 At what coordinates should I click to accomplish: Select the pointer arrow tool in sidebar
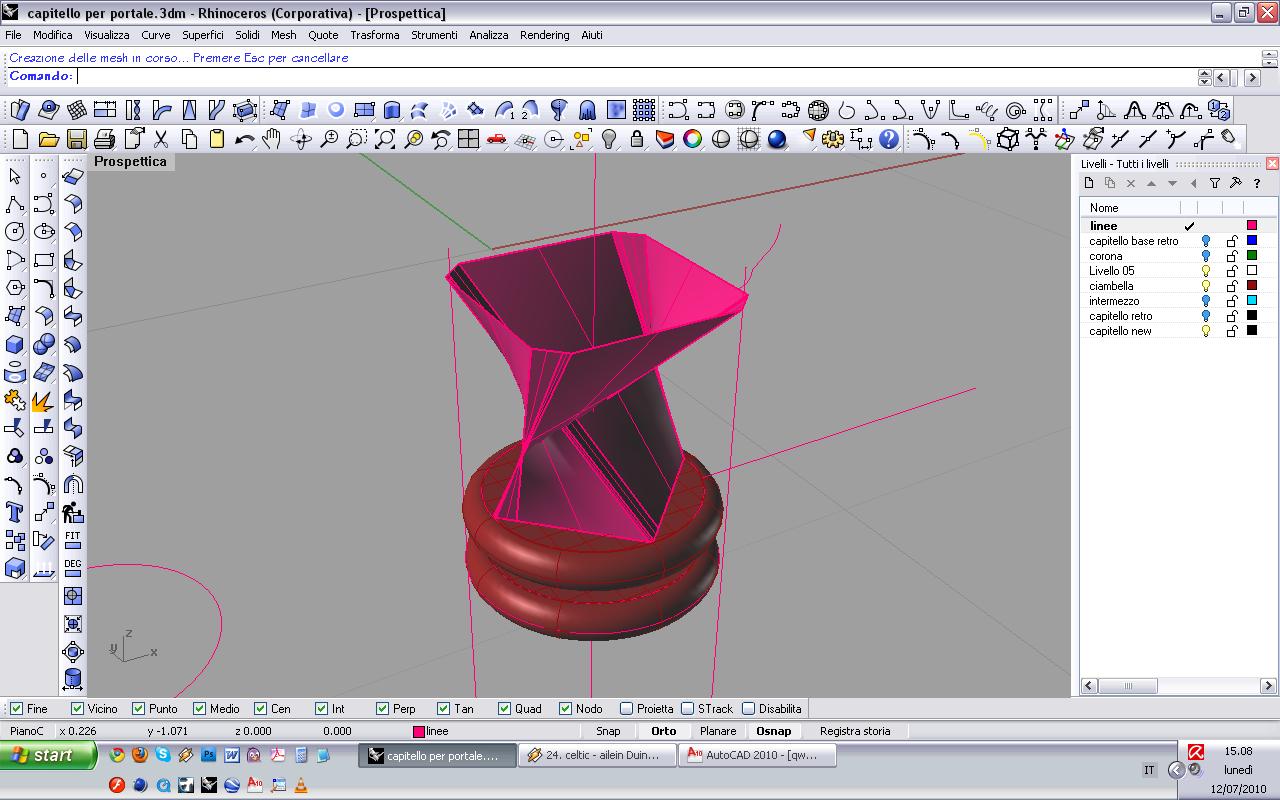(15, 177)
